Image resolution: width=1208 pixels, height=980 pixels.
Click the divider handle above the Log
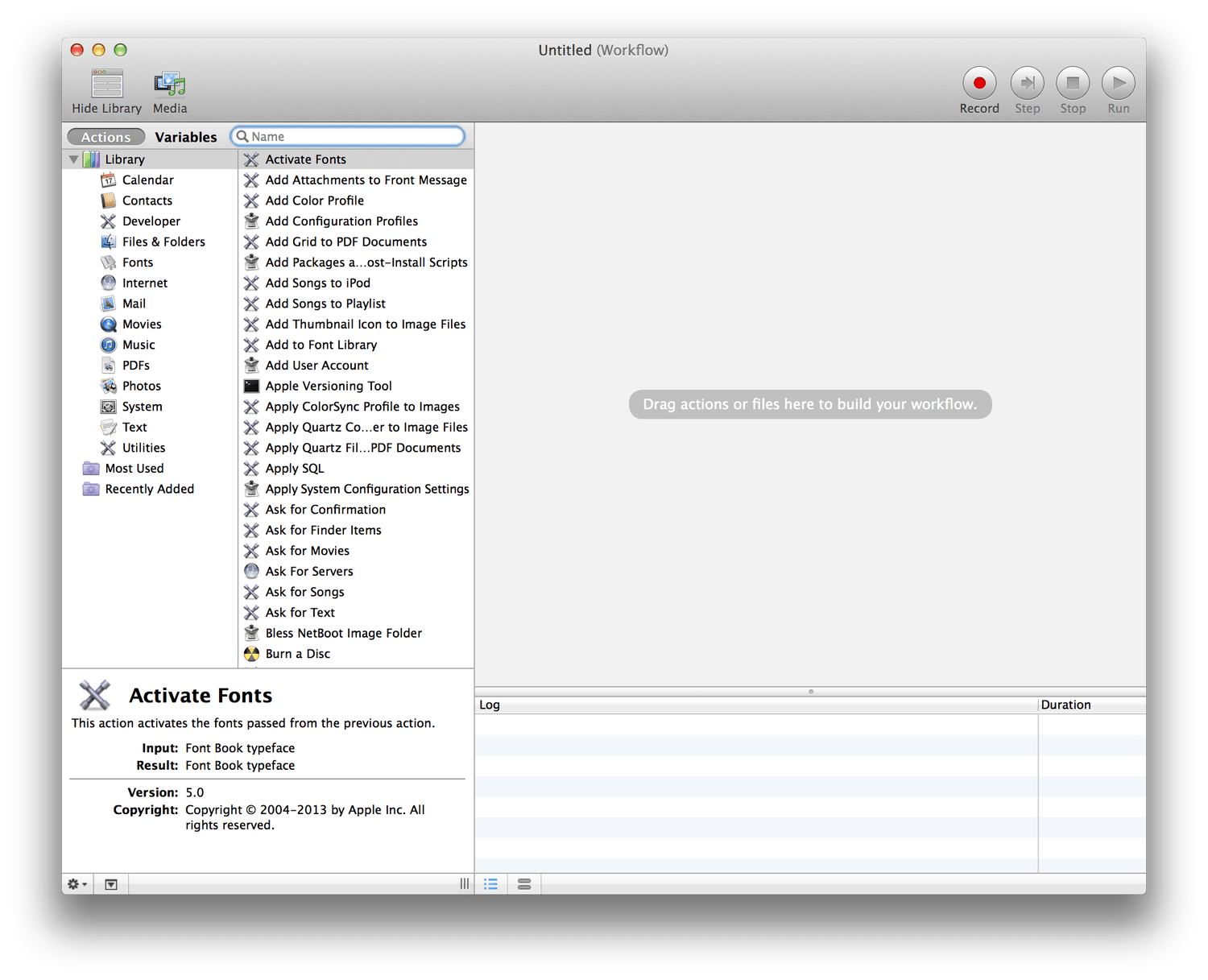(810, 691)
